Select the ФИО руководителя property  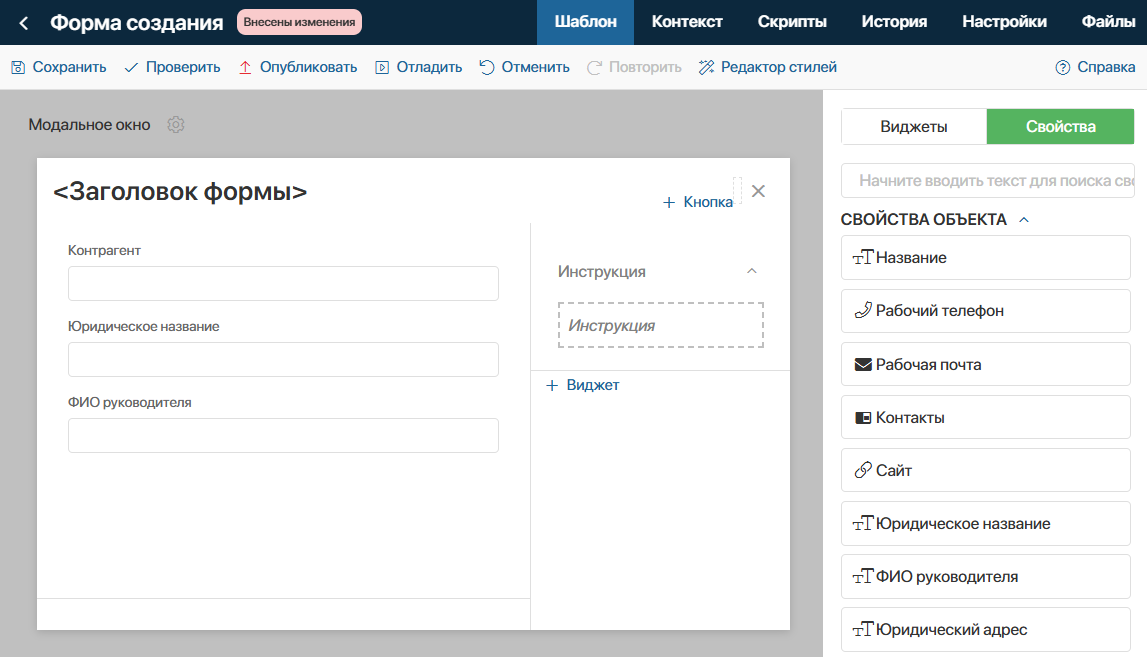(x=985, y=577)
